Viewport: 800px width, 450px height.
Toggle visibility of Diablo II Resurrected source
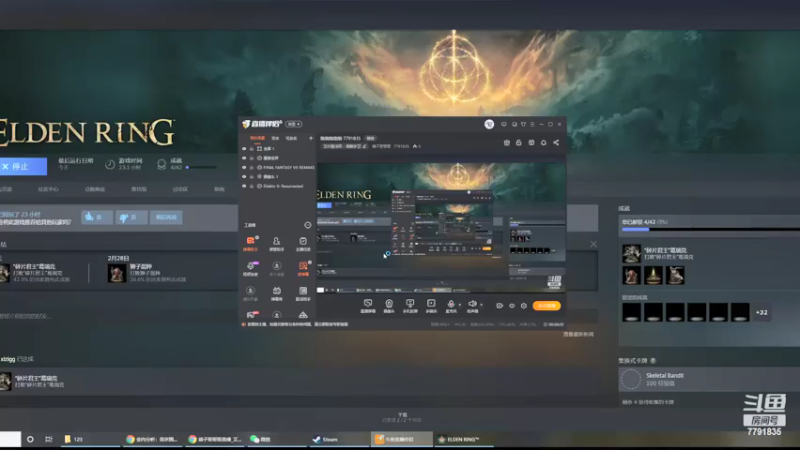click(244, 186)
